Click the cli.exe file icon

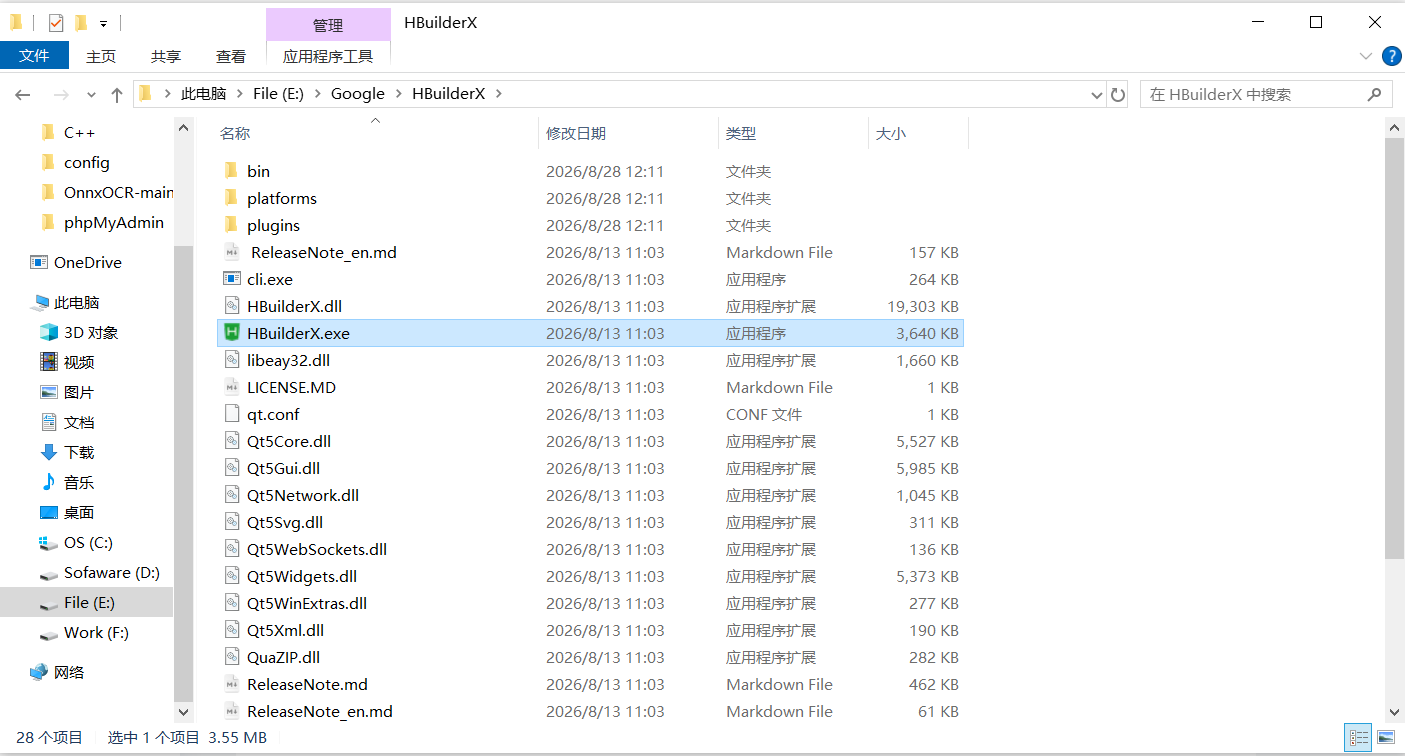click(x=231, y=279)
